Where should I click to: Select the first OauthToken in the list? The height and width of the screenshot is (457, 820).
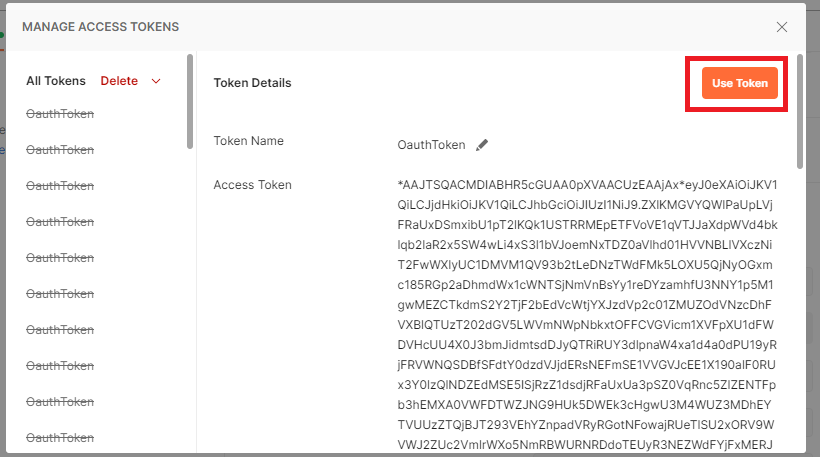60,114
